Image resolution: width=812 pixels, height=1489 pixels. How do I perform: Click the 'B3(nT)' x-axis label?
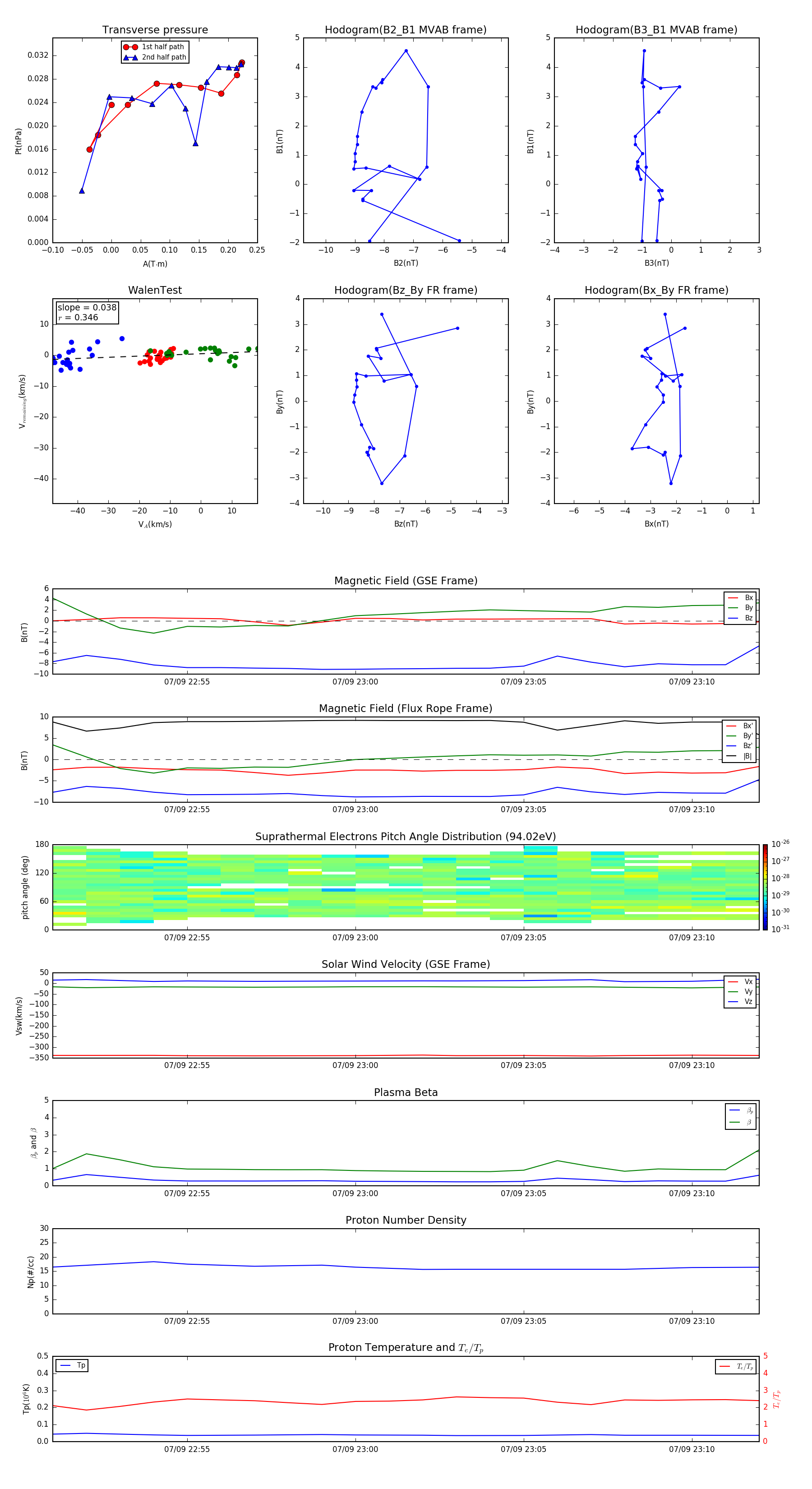tap(656, 263)
